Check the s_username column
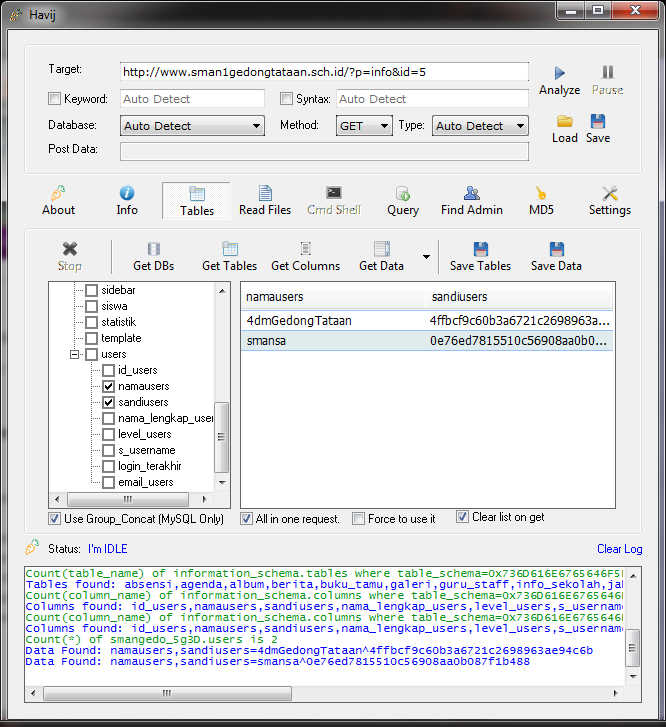 [109, 451]
